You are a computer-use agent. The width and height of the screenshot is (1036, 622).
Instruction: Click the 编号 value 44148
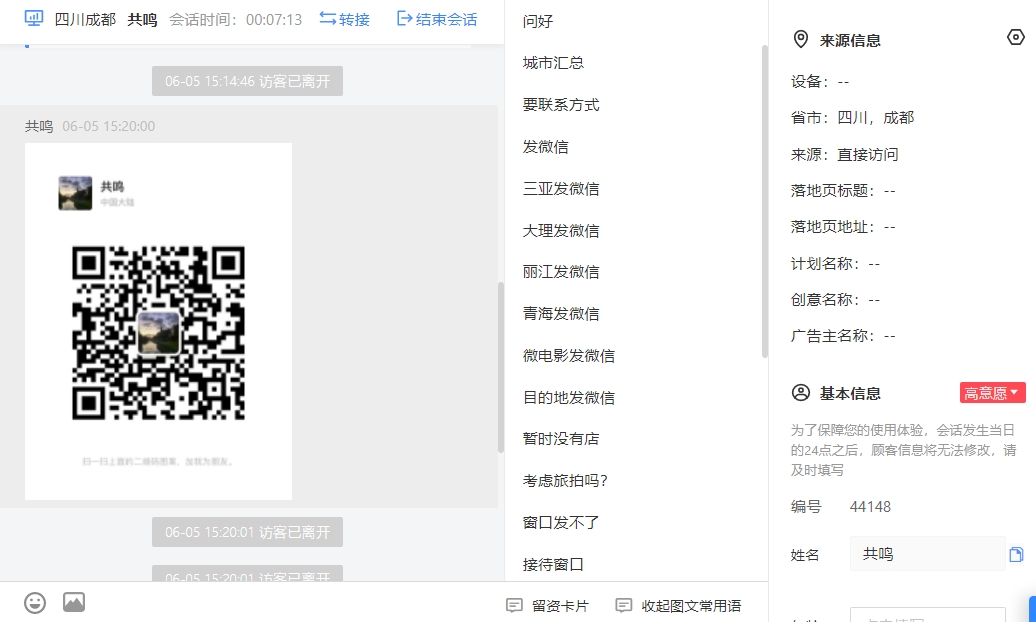click(870, 507)
